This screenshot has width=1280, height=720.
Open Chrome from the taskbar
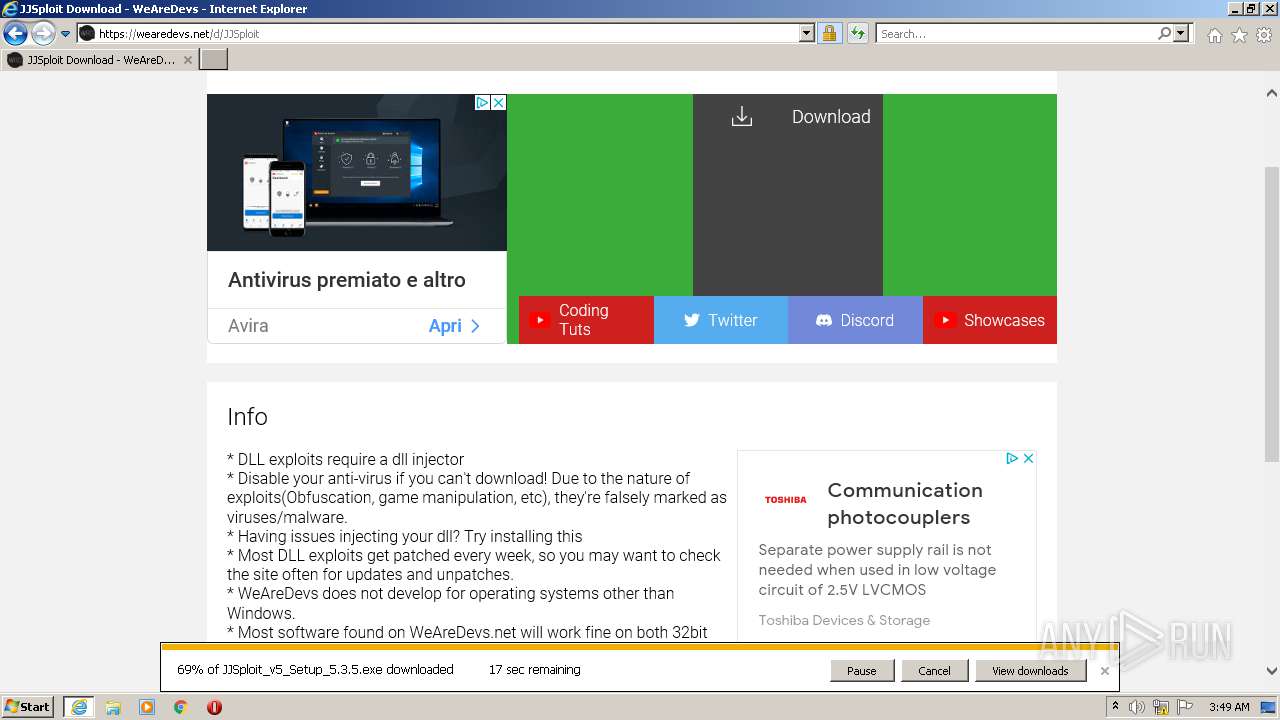[x=181, y=707]
